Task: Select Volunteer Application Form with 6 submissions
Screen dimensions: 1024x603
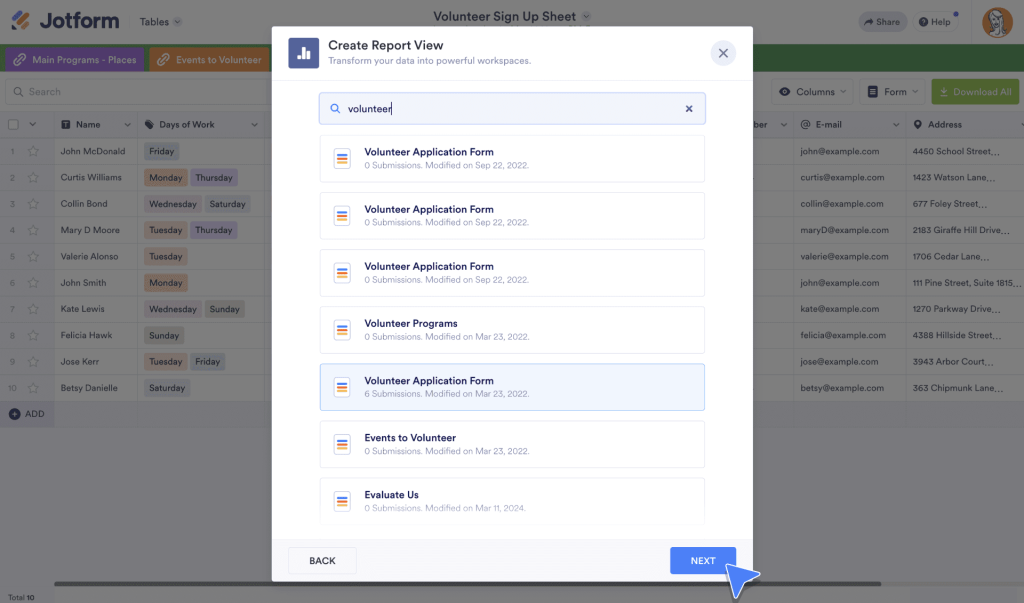Action: pos(512,387)
